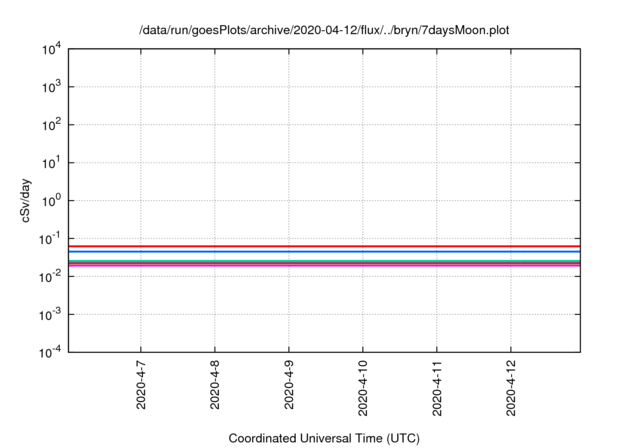Click the magenta data line
Screen dimensions: 640x448
pos(324,266)
